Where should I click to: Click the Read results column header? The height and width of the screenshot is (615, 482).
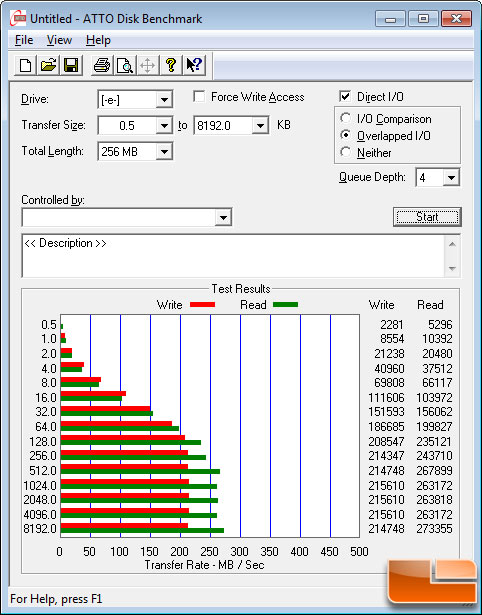pyautogui.click(x=430, y=305)
